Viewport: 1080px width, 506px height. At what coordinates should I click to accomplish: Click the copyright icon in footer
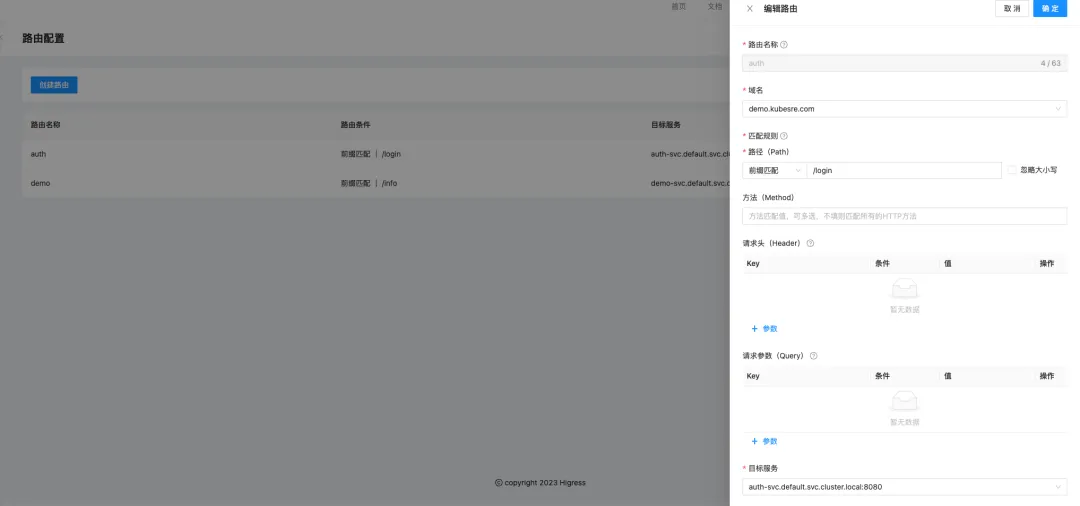click(x=499, y=482)
